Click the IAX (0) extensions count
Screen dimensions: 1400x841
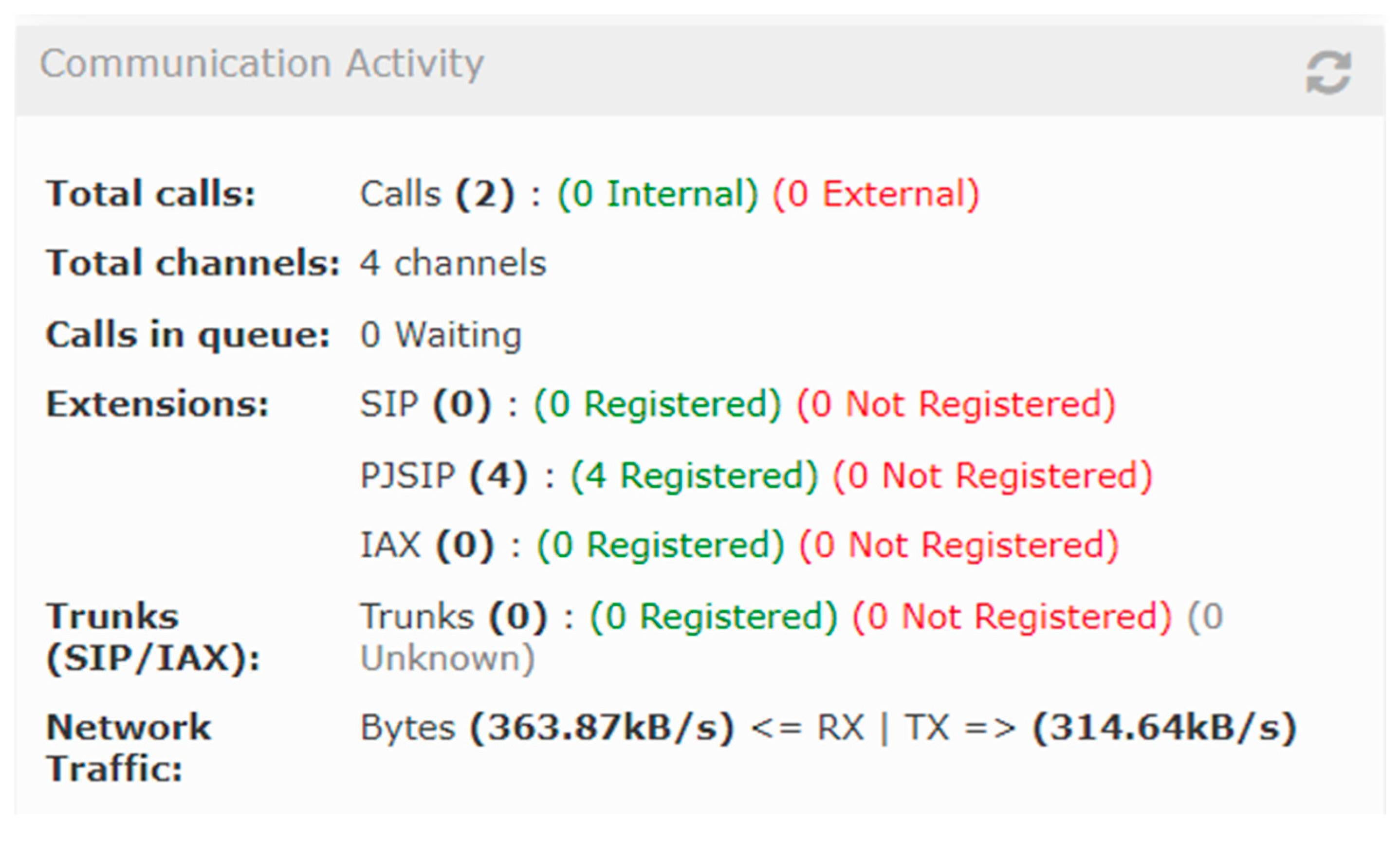(x=427, y=545)
